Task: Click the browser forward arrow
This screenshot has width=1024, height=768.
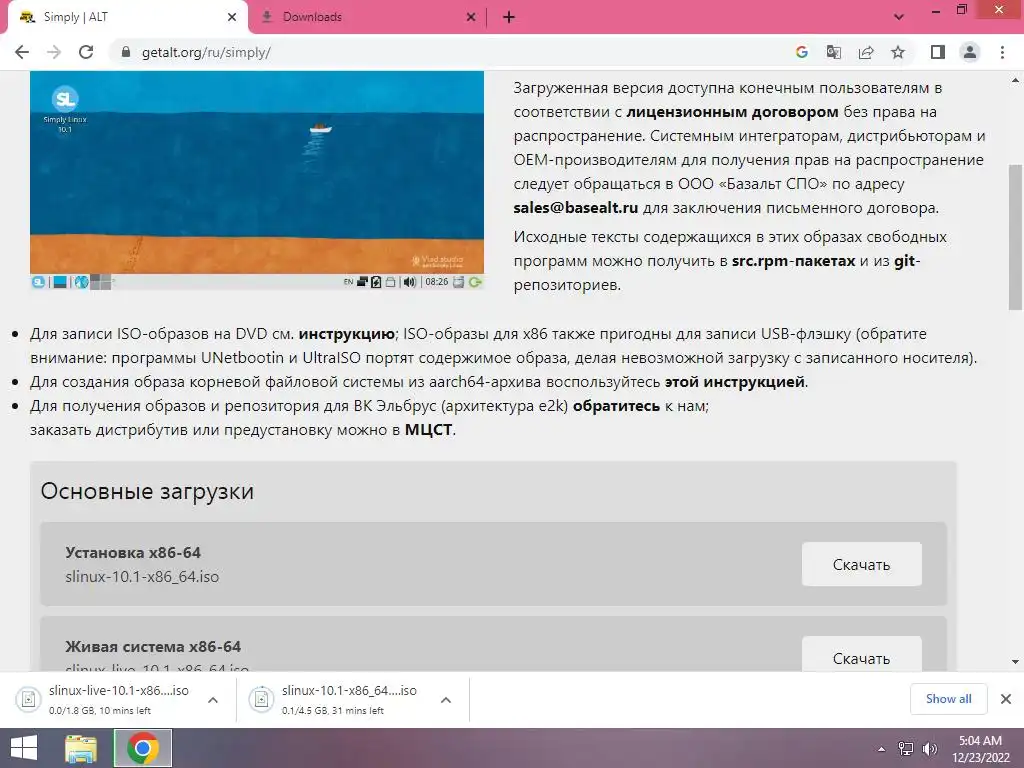Action: pos(54,52)
